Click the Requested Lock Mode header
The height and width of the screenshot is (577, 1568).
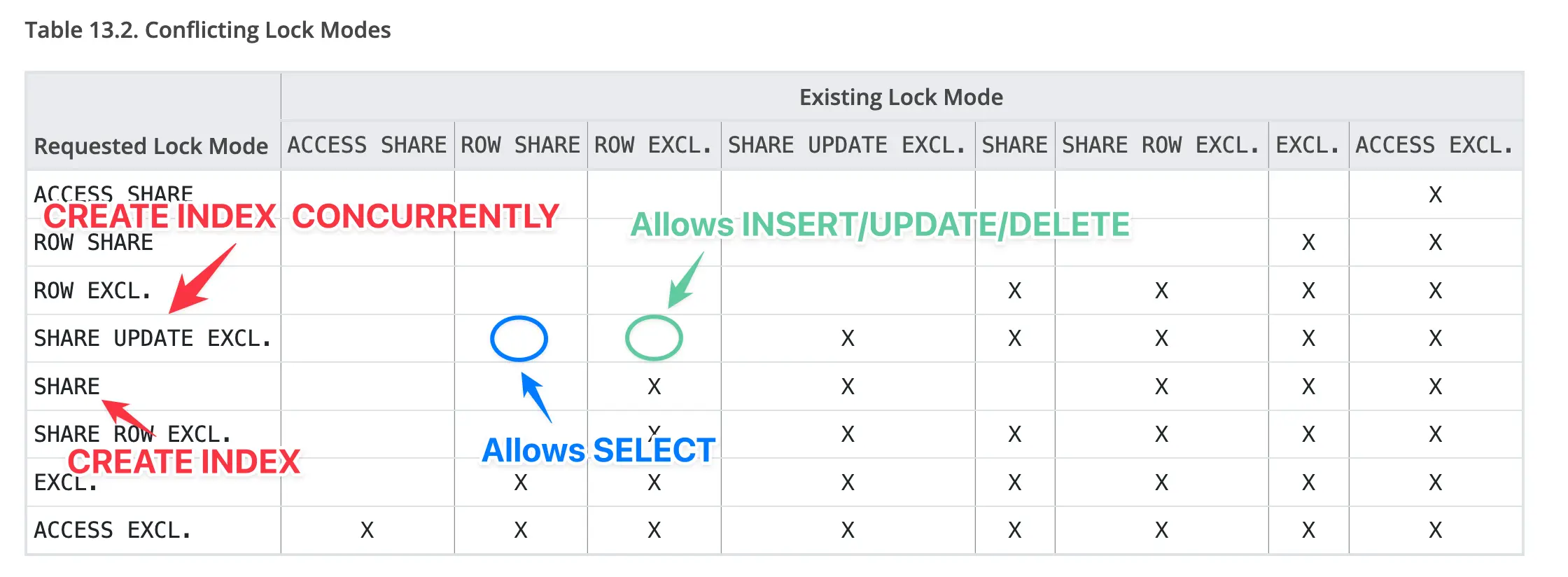(151, 146)
